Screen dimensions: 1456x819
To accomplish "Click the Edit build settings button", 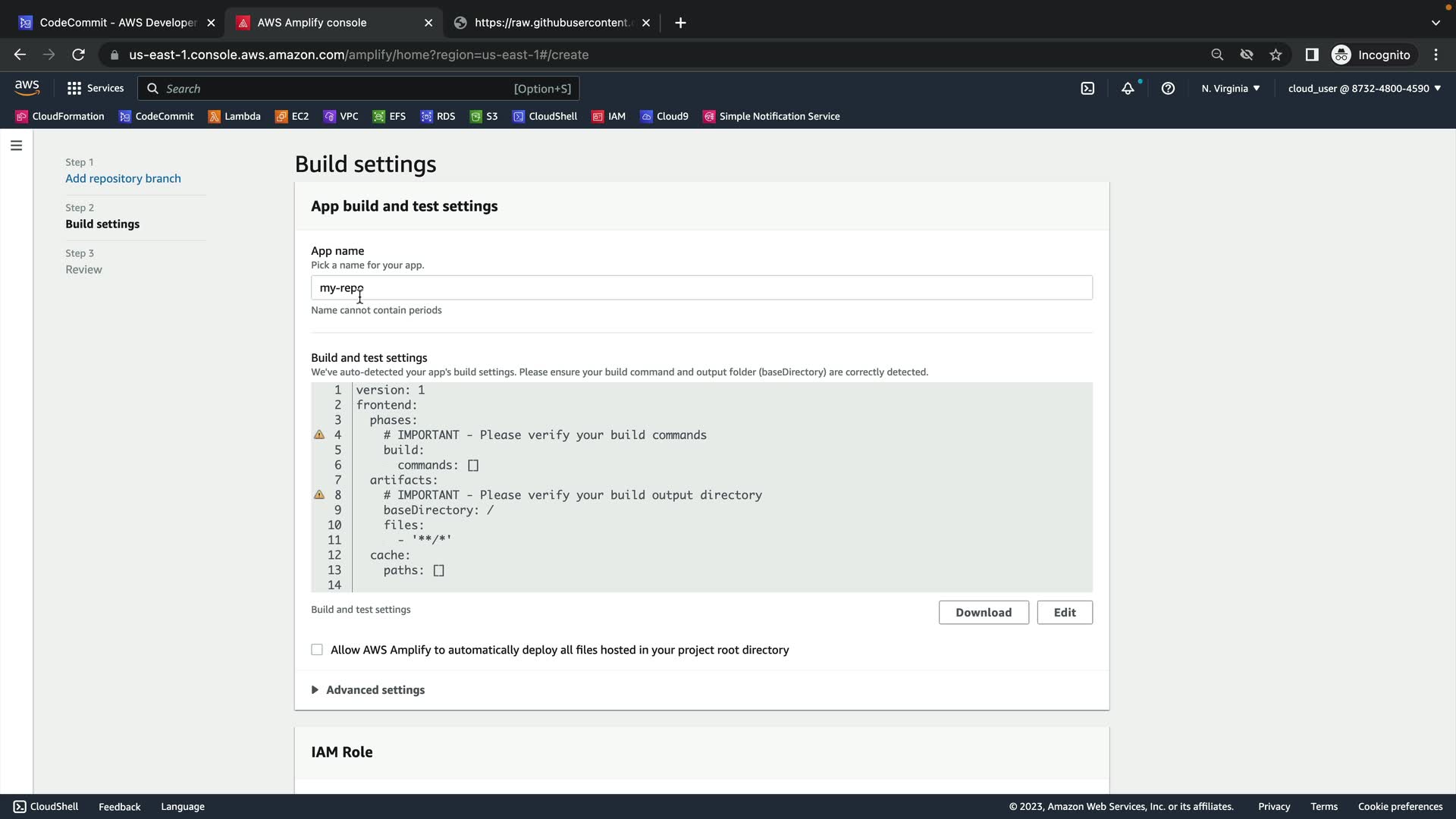I will [1064, 613].
